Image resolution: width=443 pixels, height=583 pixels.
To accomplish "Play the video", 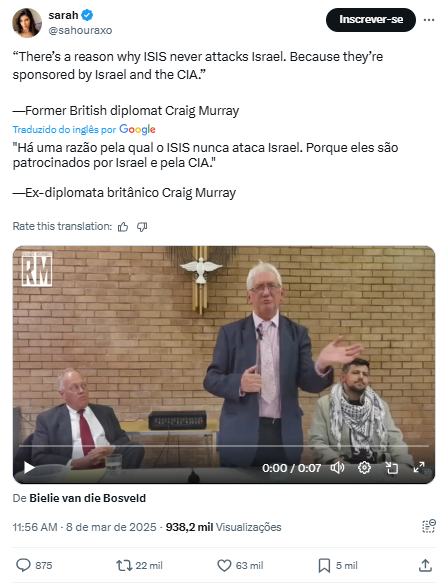I will [29, 467].
